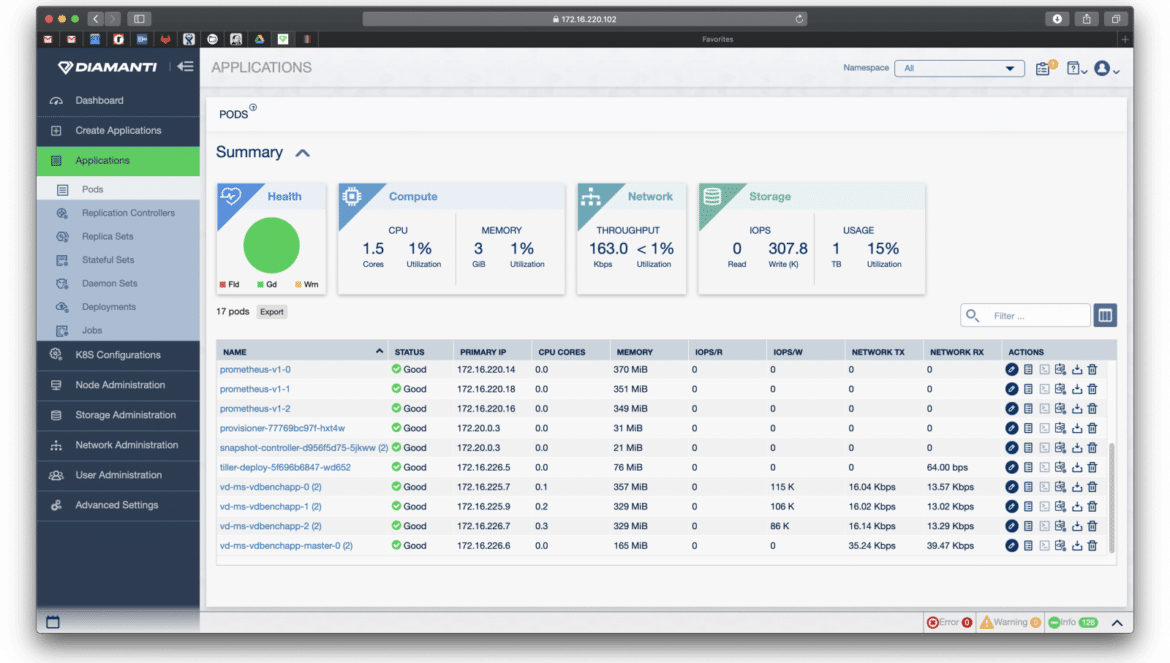Screen dimensions: 1170x663
Task: Click the browser address bar
Action: click(x=585, y=19)
